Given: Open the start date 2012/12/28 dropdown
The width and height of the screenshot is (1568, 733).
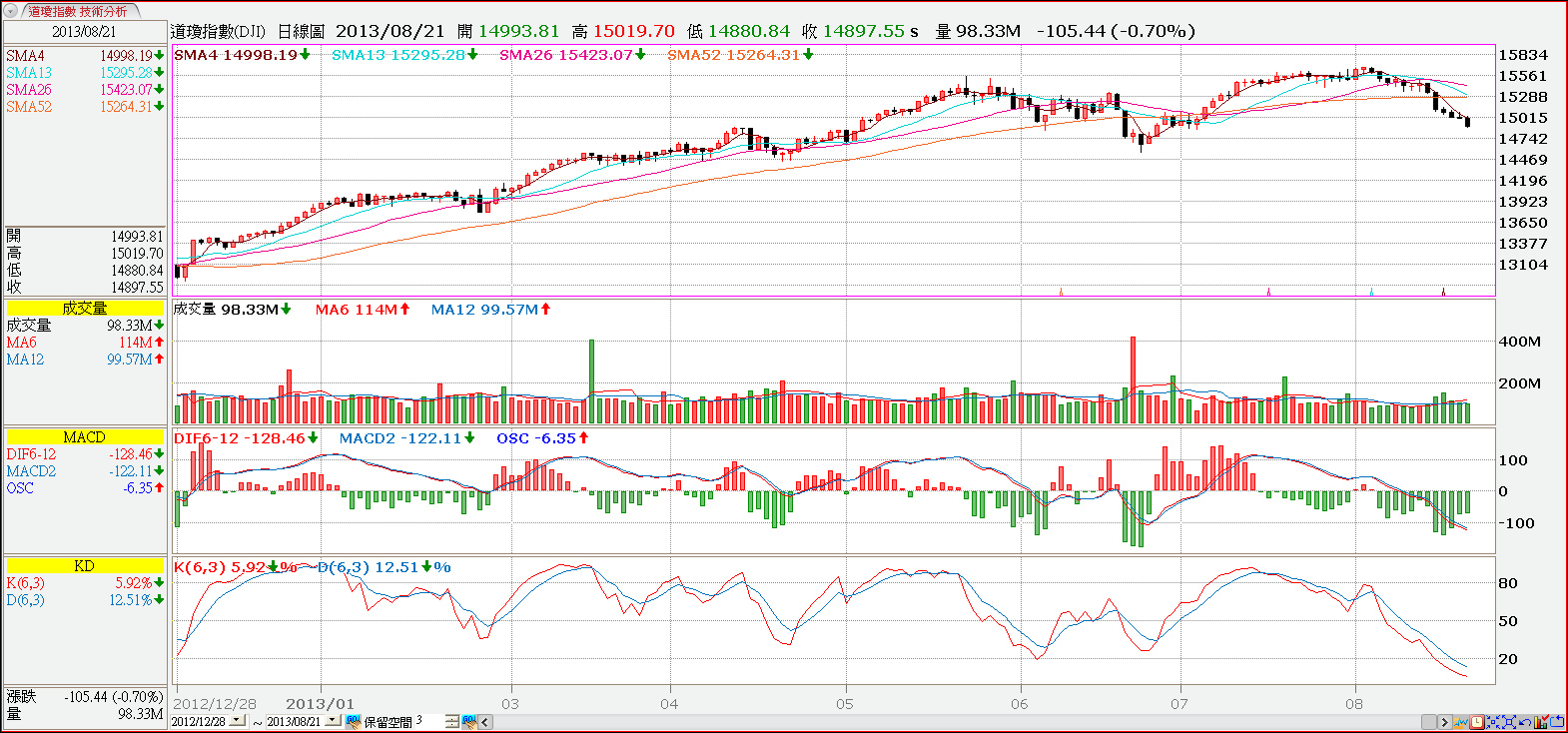Looking at the screenshot, I should pyautogui.click(x=237, y=721).
